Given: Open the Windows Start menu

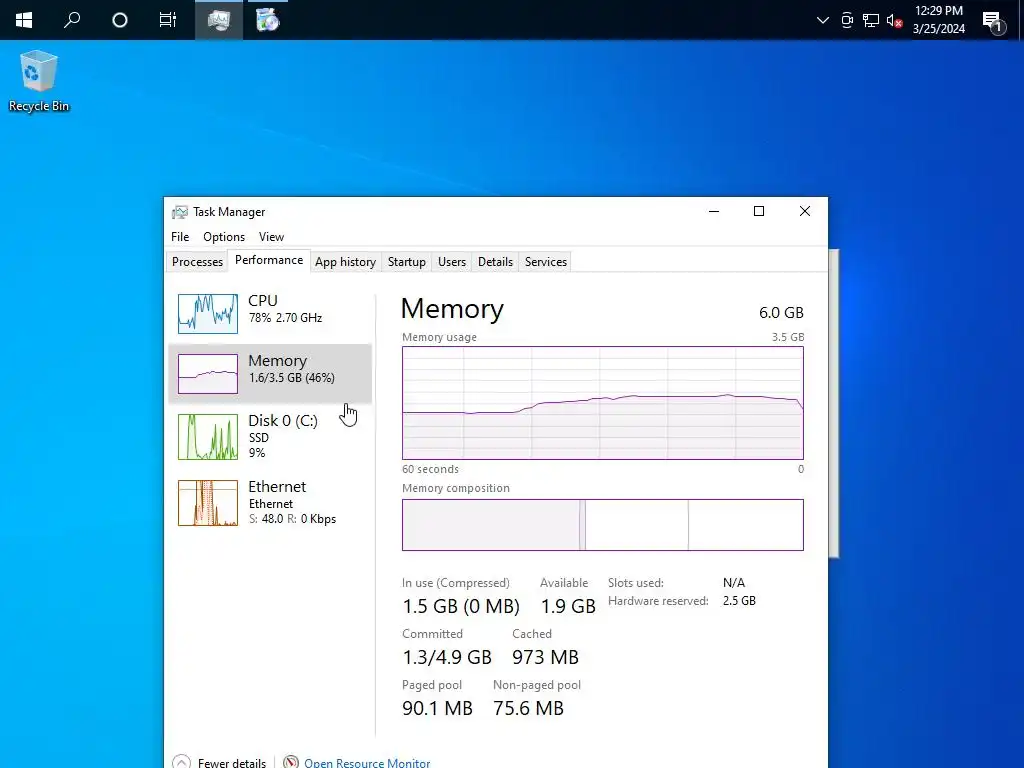Looking at the screenshot, I should tap(24, 20).
